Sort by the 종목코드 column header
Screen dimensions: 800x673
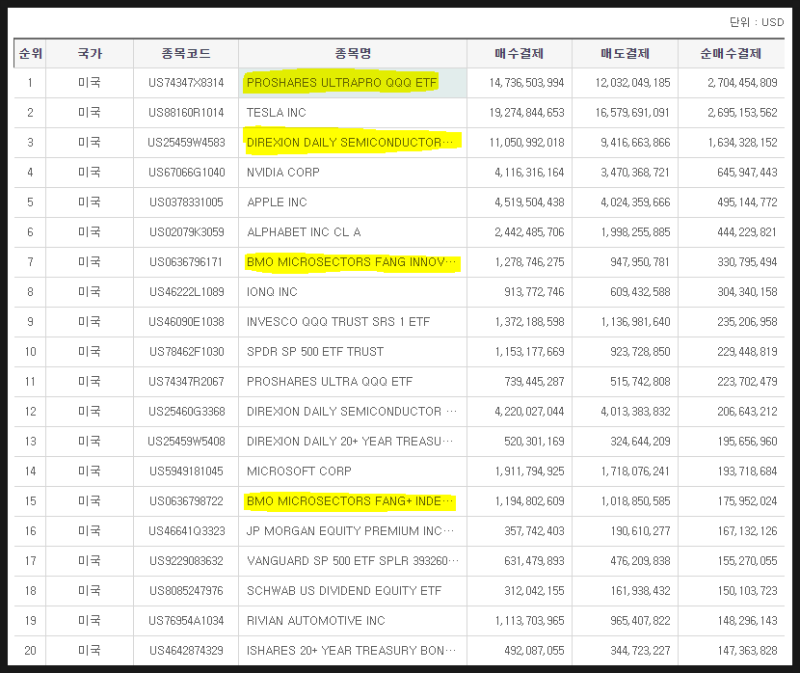[183, 53]
